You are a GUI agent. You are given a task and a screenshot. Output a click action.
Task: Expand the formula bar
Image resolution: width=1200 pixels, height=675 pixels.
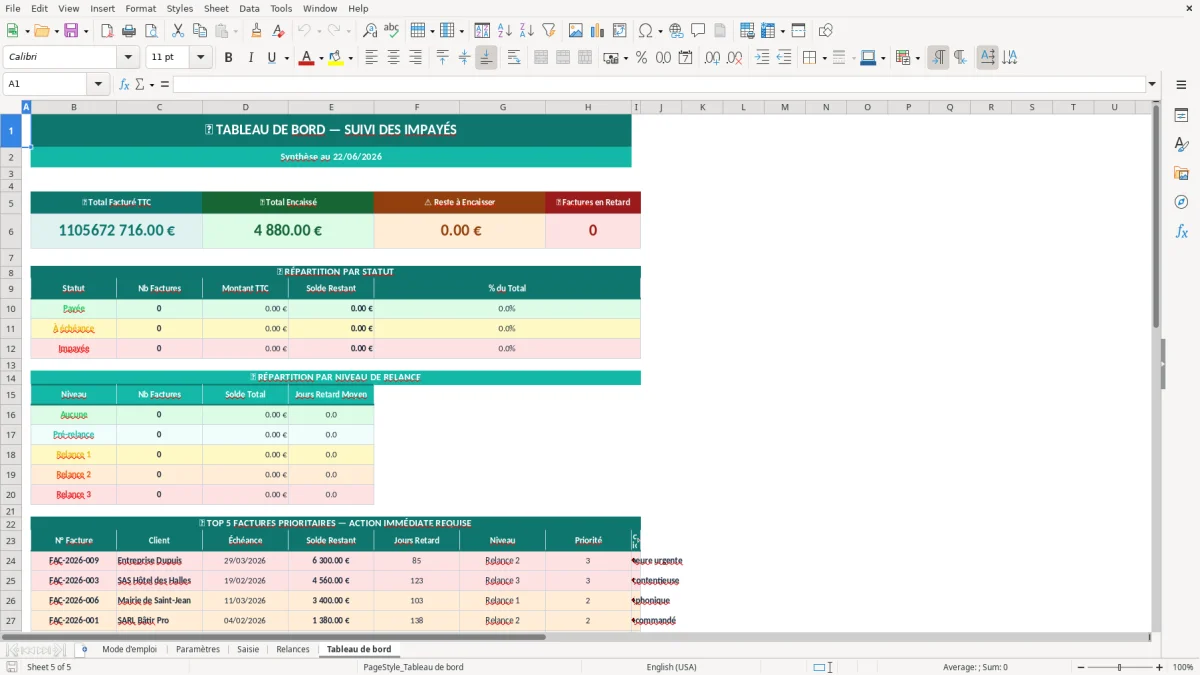[1152, 84]
